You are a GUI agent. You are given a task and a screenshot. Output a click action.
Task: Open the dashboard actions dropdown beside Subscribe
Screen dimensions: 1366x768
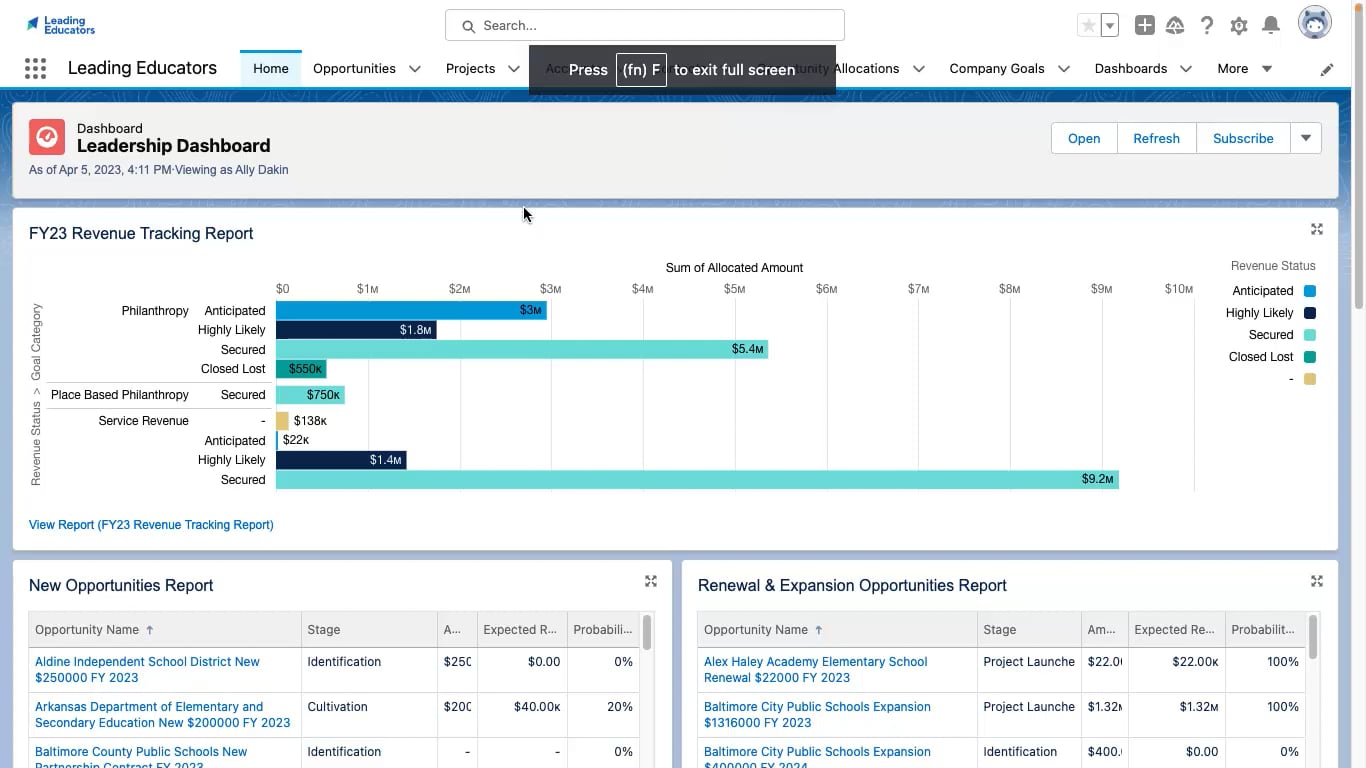[x=1306, y=138]
